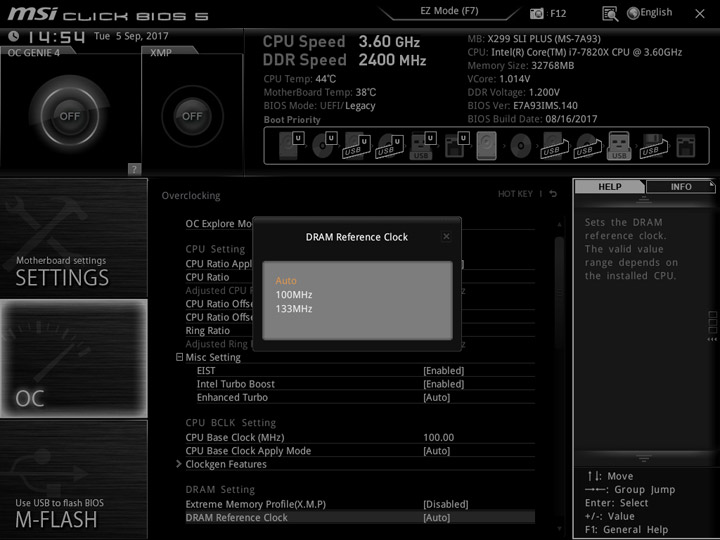Select legacy USB hard disk boot icon
720x540 pixels.
[554, 146]
